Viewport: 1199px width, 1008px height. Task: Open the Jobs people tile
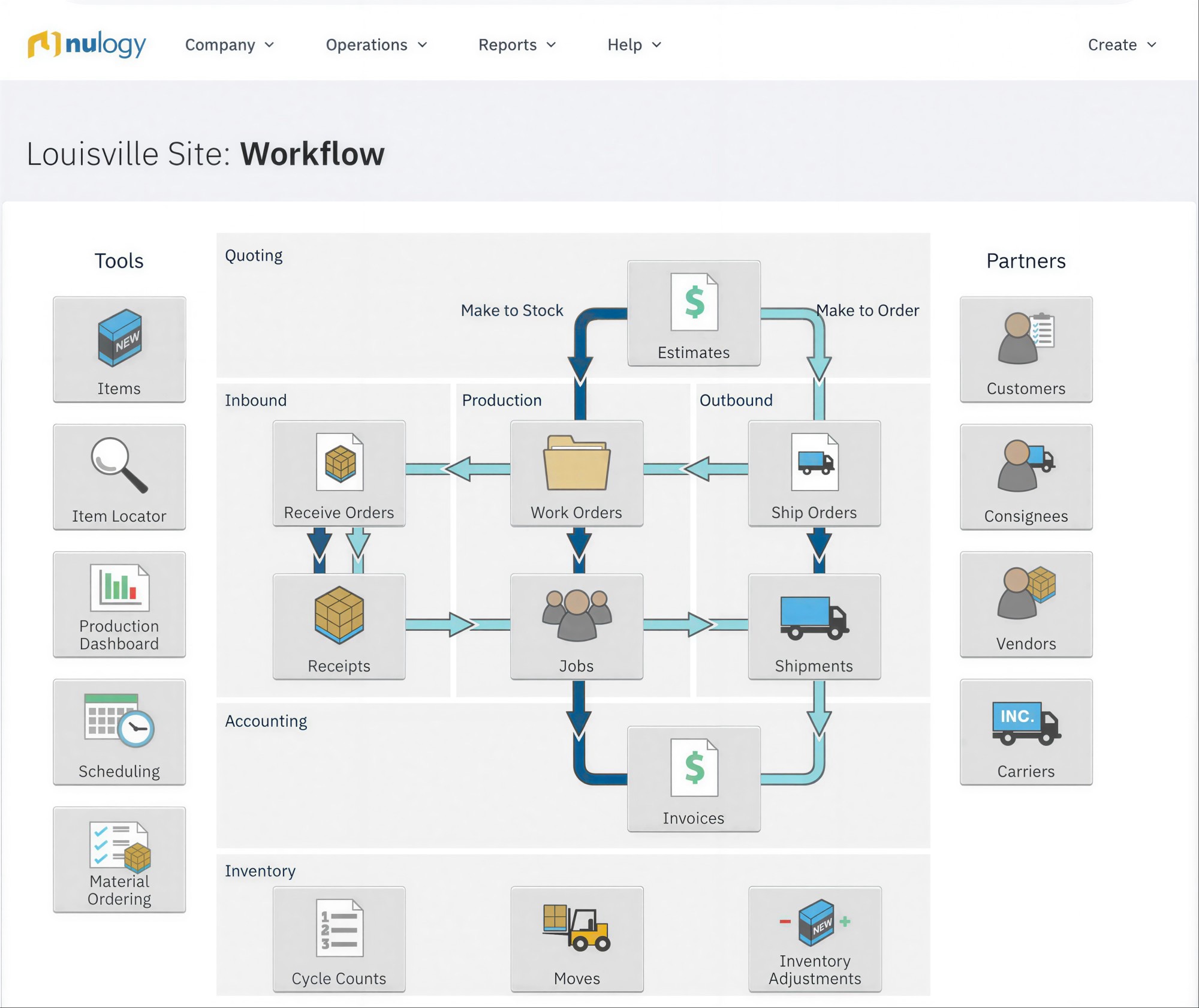pos(577,627)
